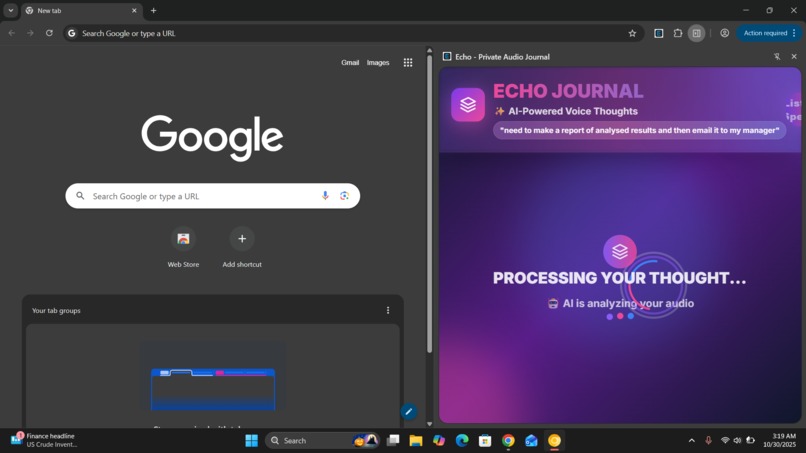Close the Echo side panel
This screenshot has height=453, width=806.
[794, 57]
